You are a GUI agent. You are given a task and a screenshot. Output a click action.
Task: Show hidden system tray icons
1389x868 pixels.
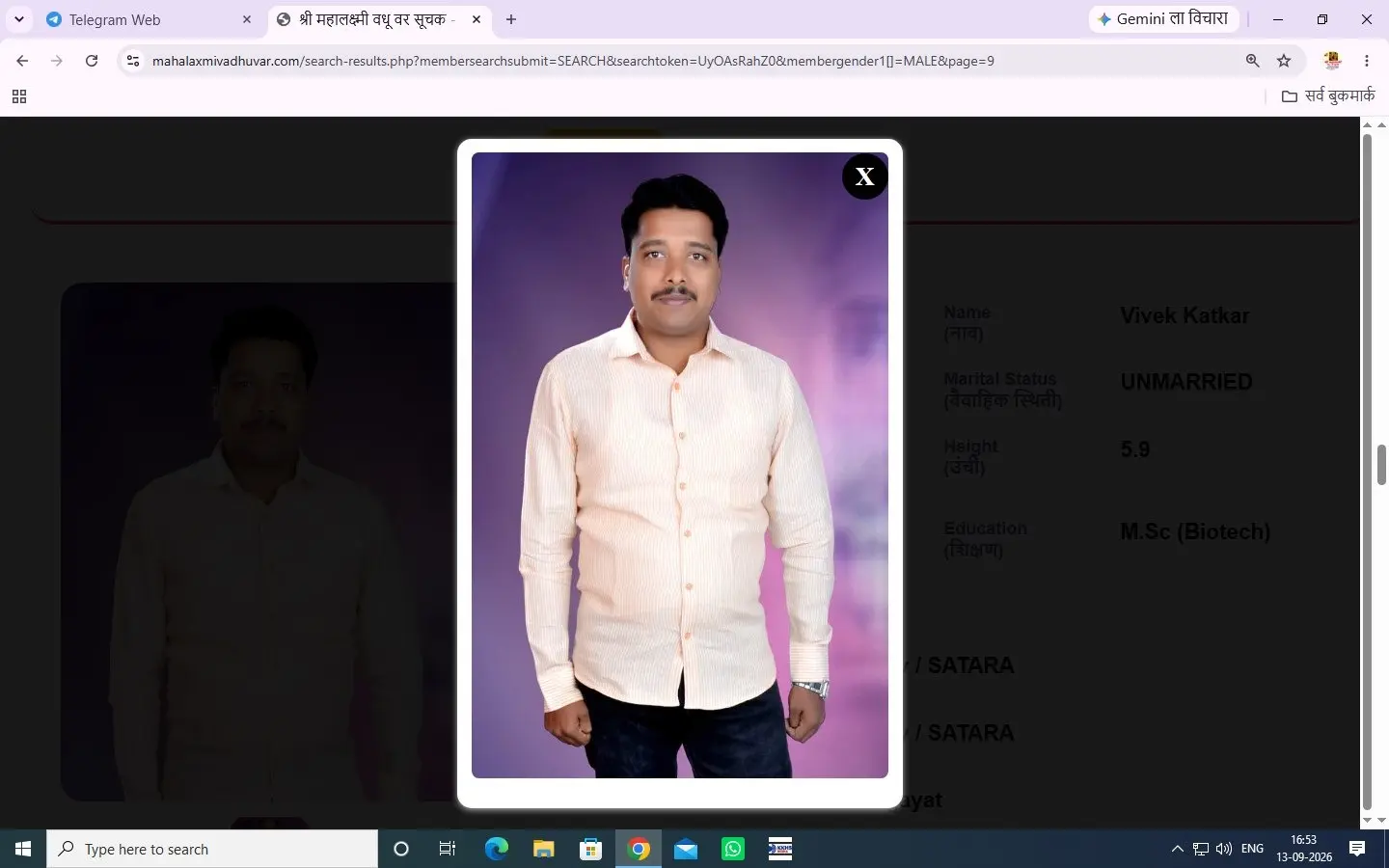click(x=1177, y=849)
